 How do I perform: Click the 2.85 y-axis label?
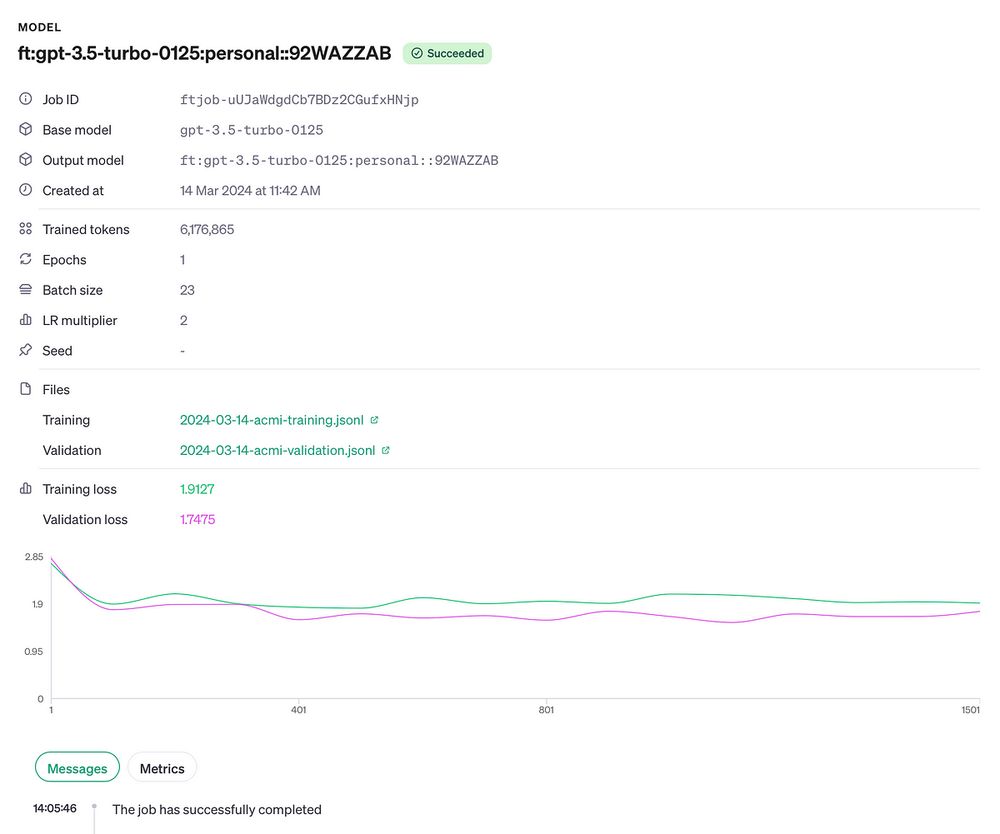coord(34,557)
